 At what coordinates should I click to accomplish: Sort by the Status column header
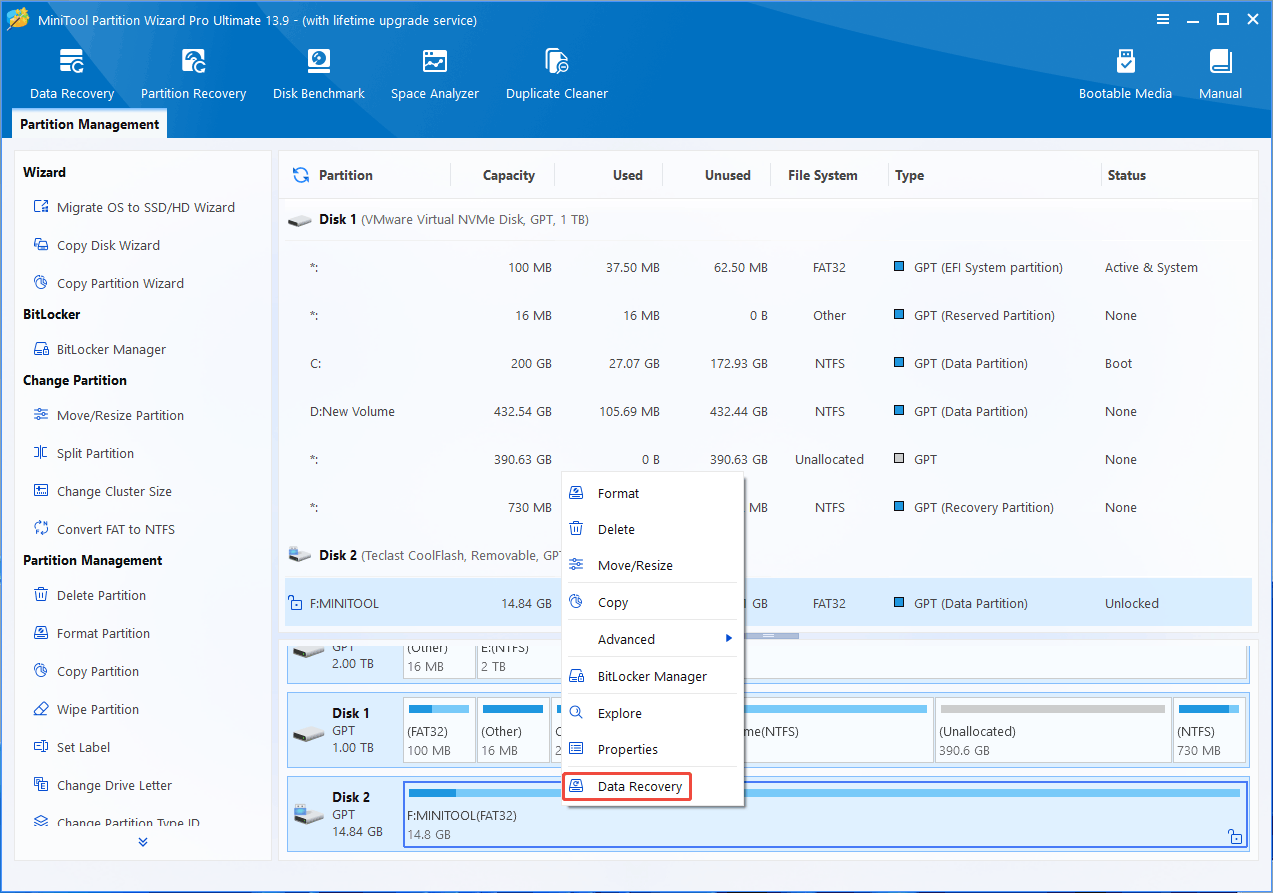coord(1126,175)
